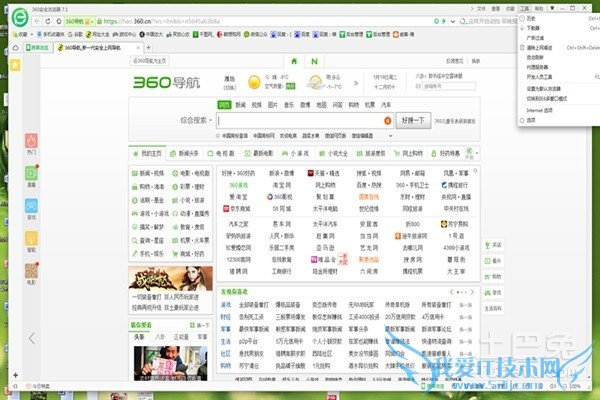Click the green N icon on page header
This screenshot has height=400, width=600.
(x=314, y=61)
